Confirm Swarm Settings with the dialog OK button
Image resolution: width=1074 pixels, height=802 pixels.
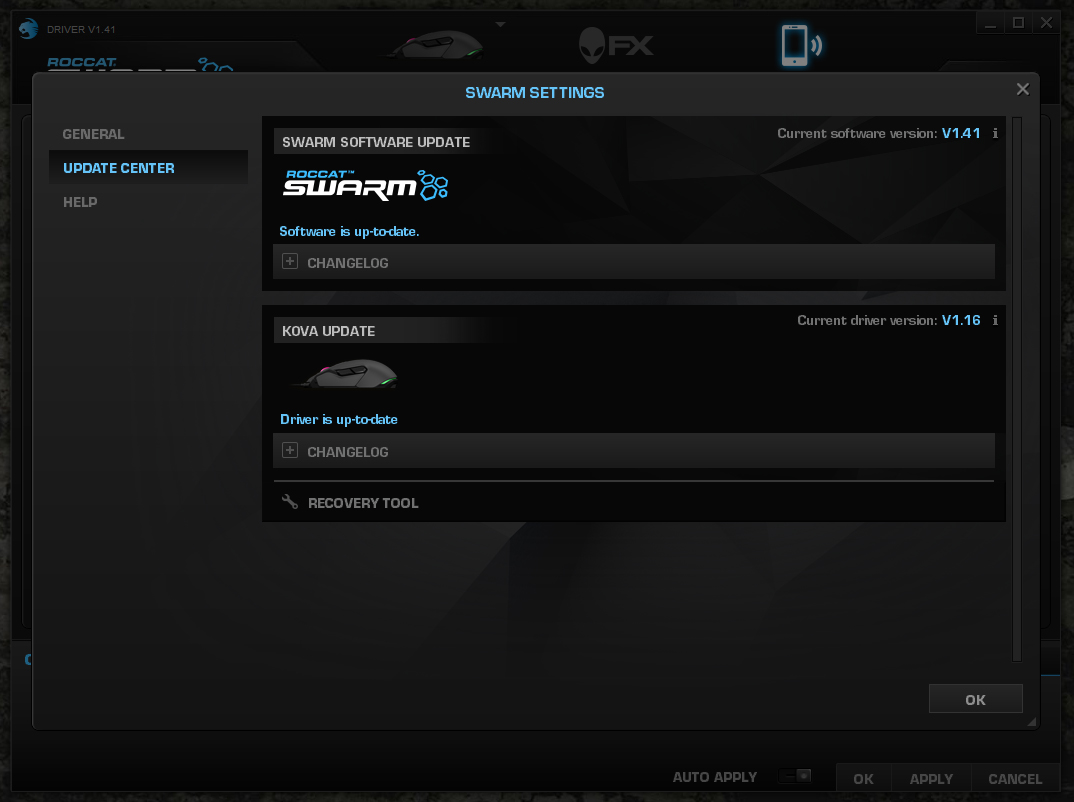coord(975,699)
